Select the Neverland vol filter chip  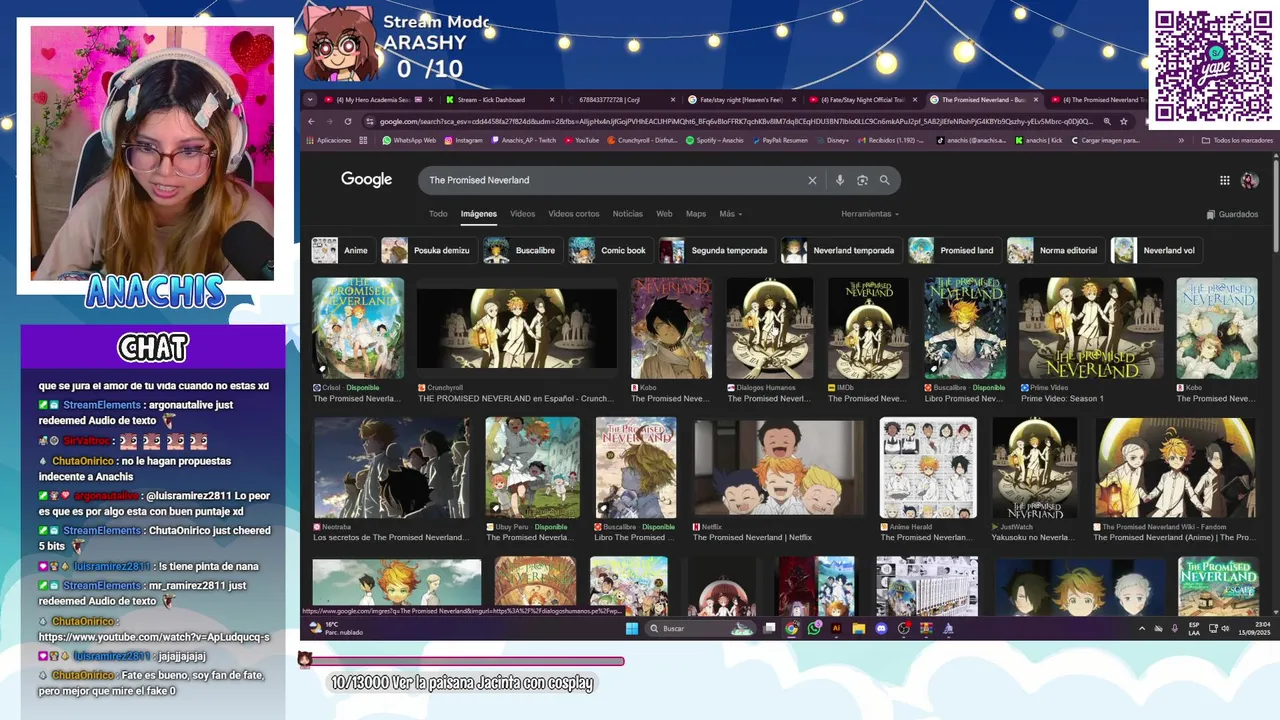pos(1157,250)
